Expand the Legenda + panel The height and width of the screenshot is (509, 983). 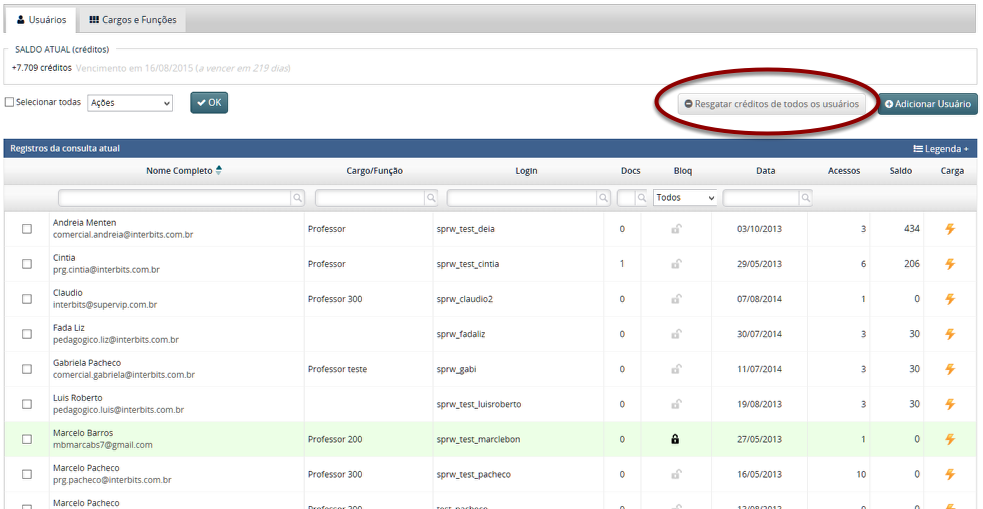(x=940, y=149)
